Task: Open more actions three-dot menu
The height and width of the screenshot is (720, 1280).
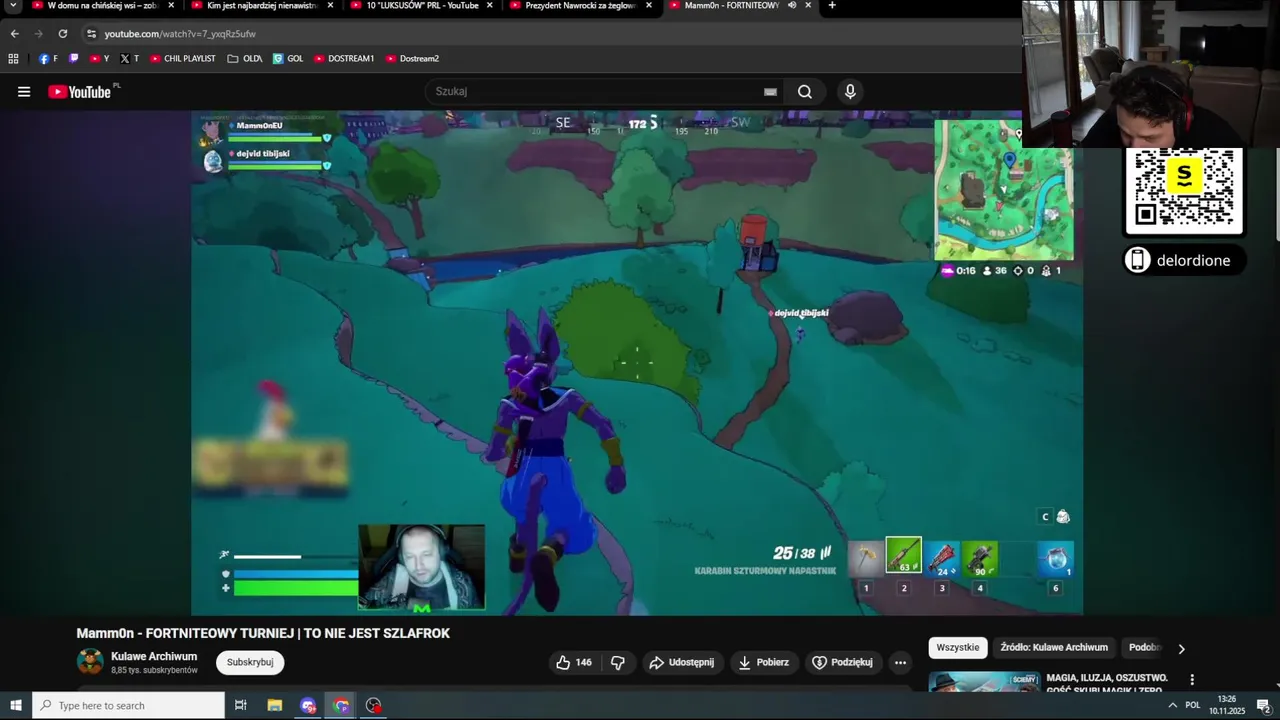Action: (900, 662)
